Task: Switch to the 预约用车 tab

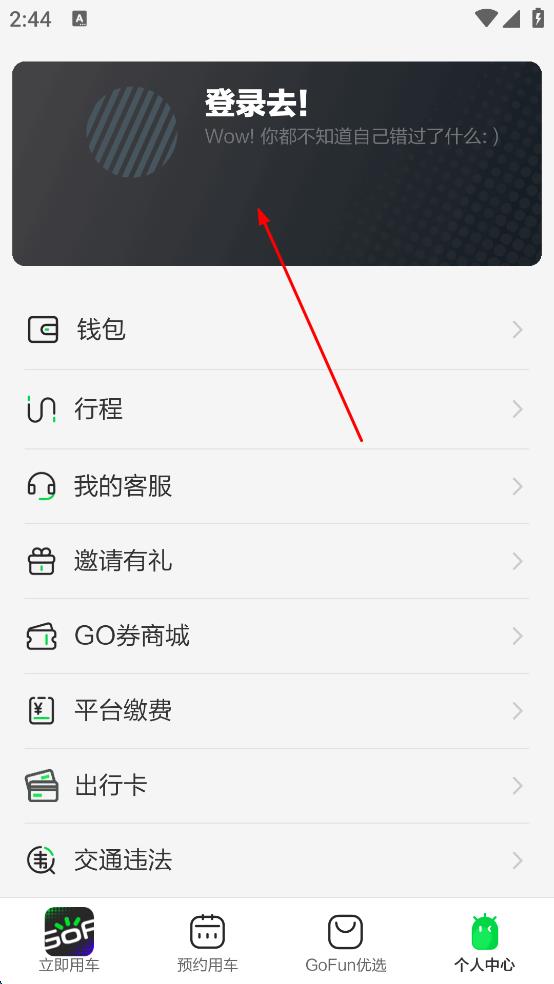Action: coord(208,940)
